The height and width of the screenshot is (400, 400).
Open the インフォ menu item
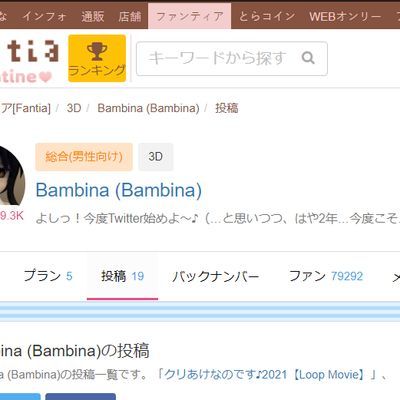(x=44, y=16)
